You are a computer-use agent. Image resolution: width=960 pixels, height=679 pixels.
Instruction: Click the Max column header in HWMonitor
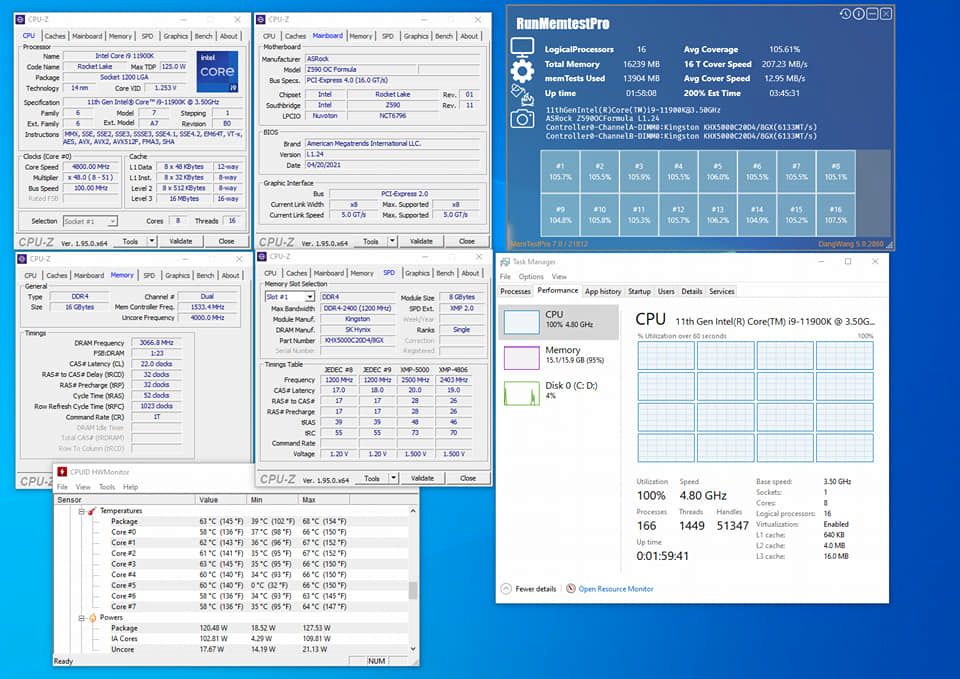coord(324,500)
